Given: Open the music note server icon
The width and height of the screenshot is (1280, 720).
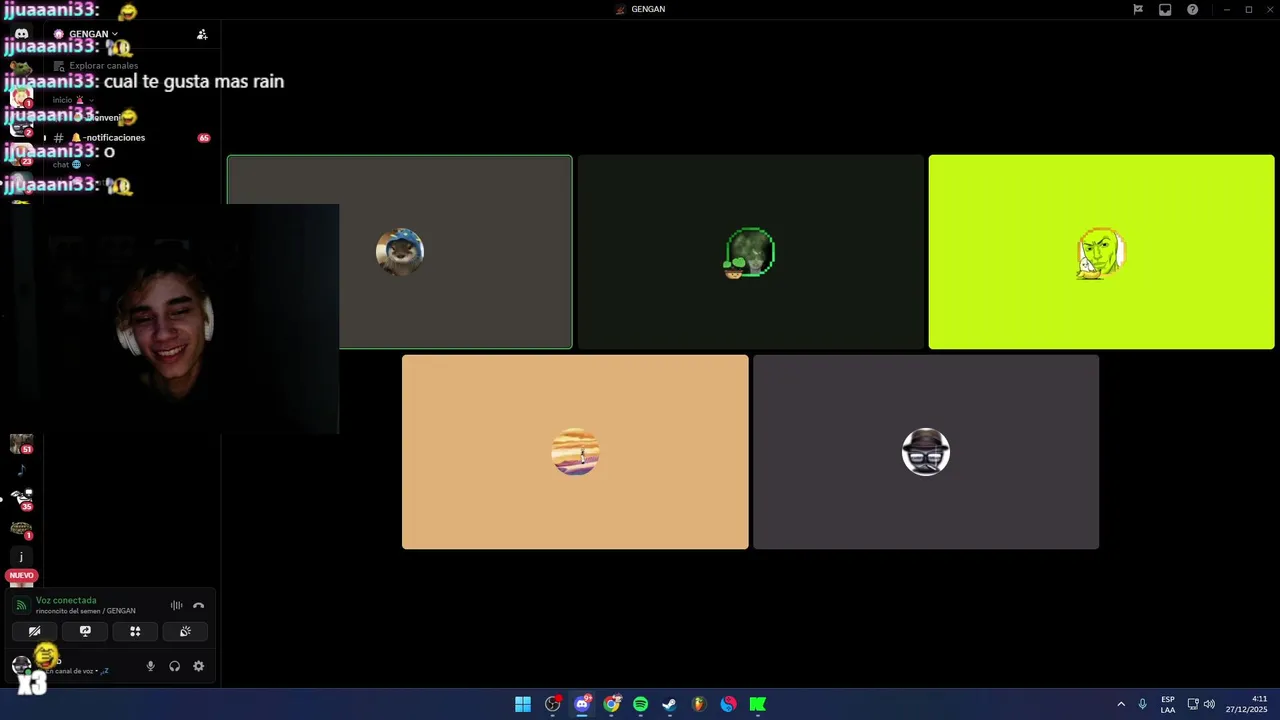Looking at the screenshot, I should tap(21, 471).
